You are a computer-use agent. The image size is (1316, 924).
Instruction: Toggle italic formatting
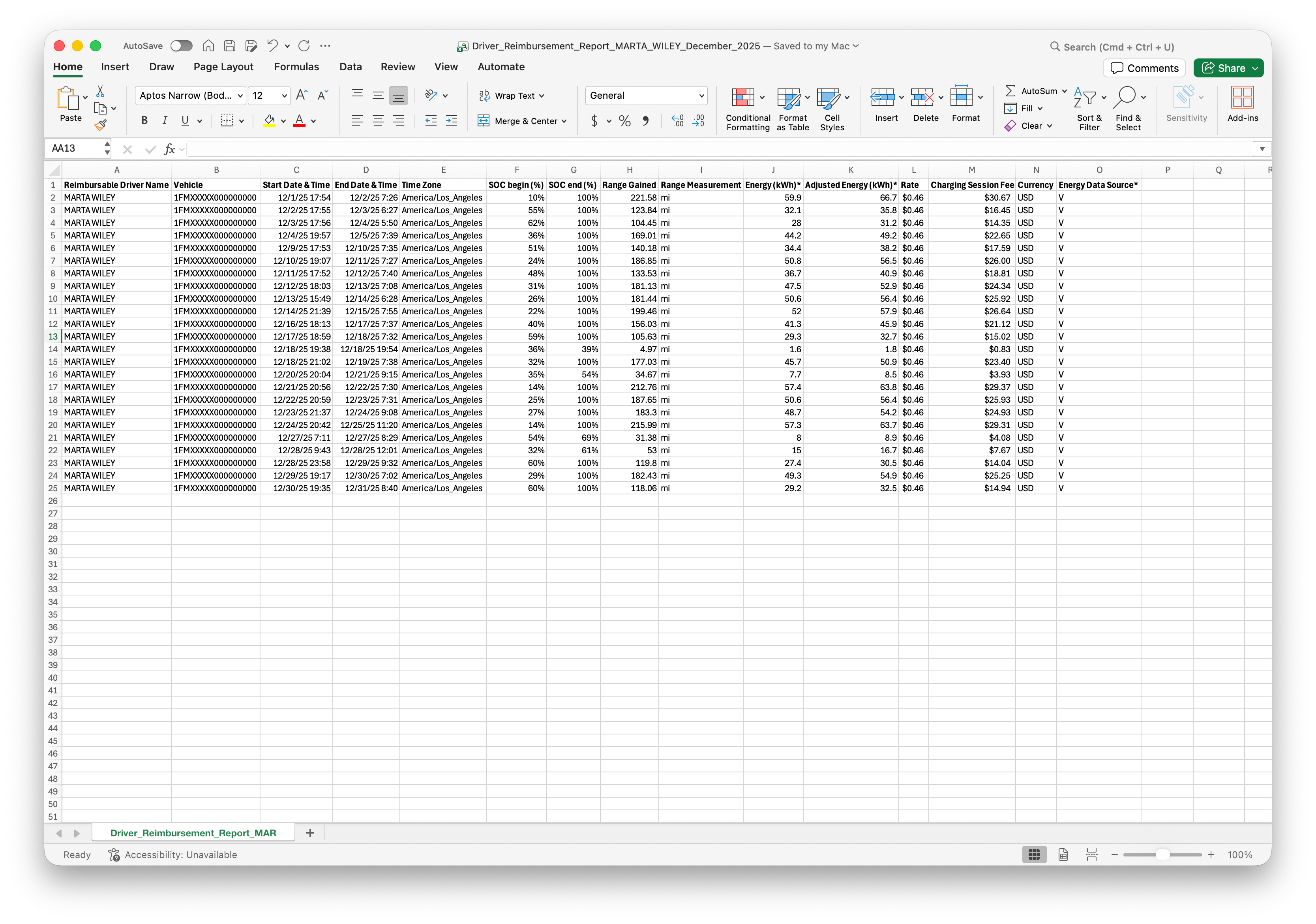[x=165, y=120]
